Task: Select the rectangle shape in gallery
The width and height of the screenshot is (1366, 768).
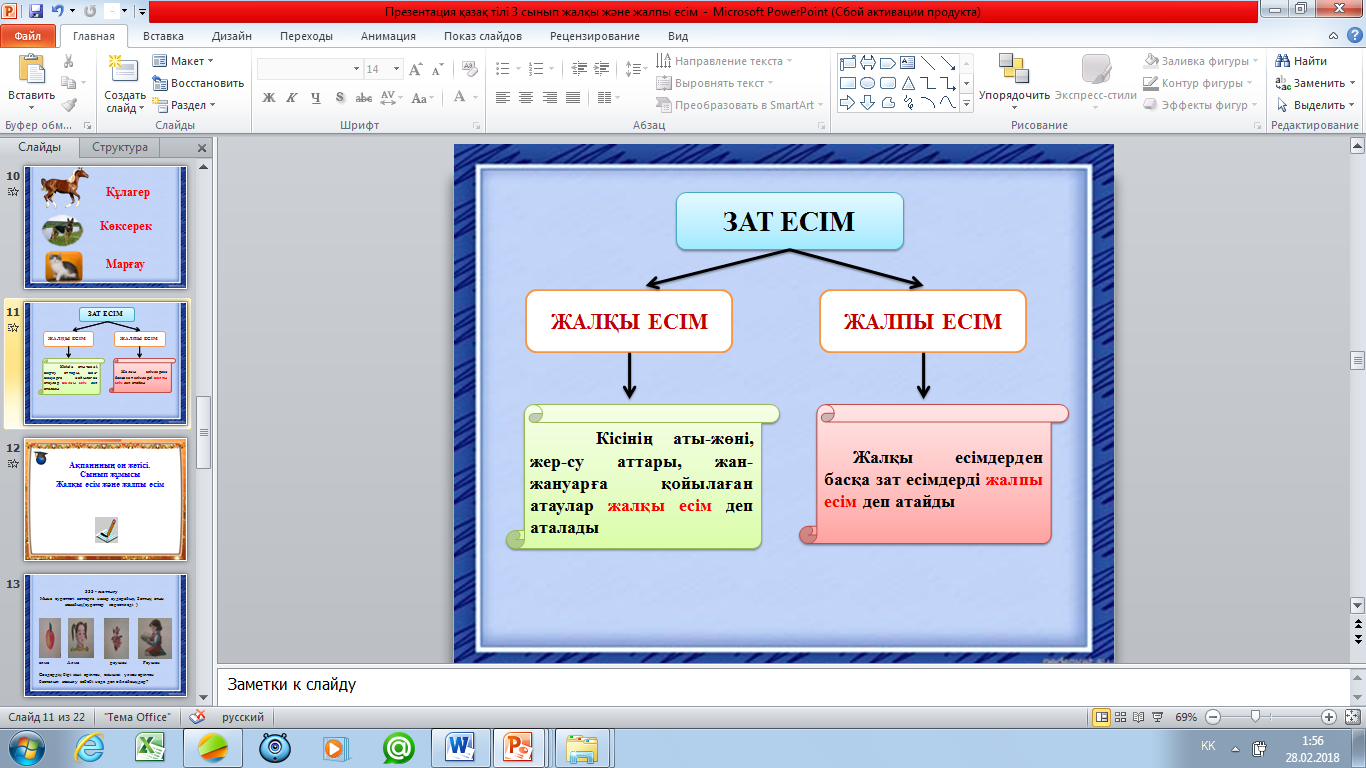Action: tap(847, 82)
